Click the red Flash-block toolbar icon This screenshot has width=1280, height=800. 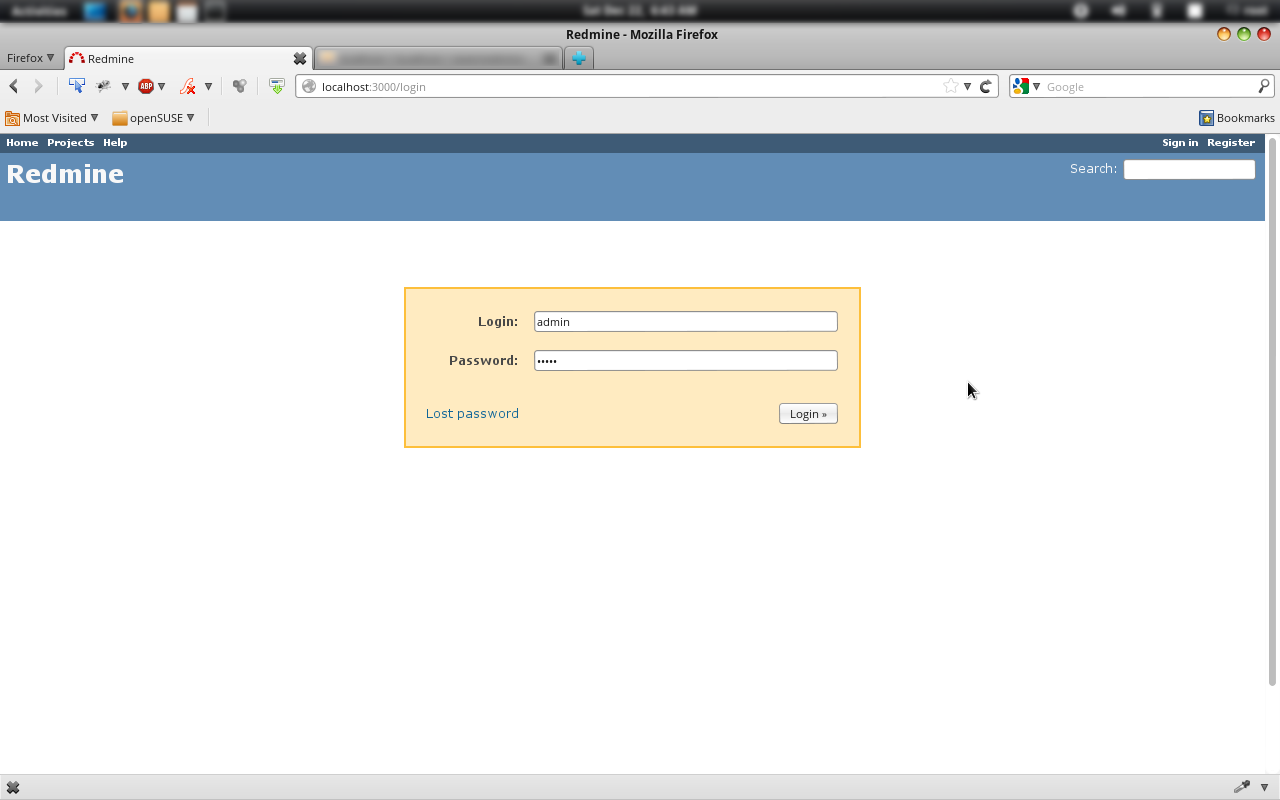pyautogui.click(x=188, y=86)
